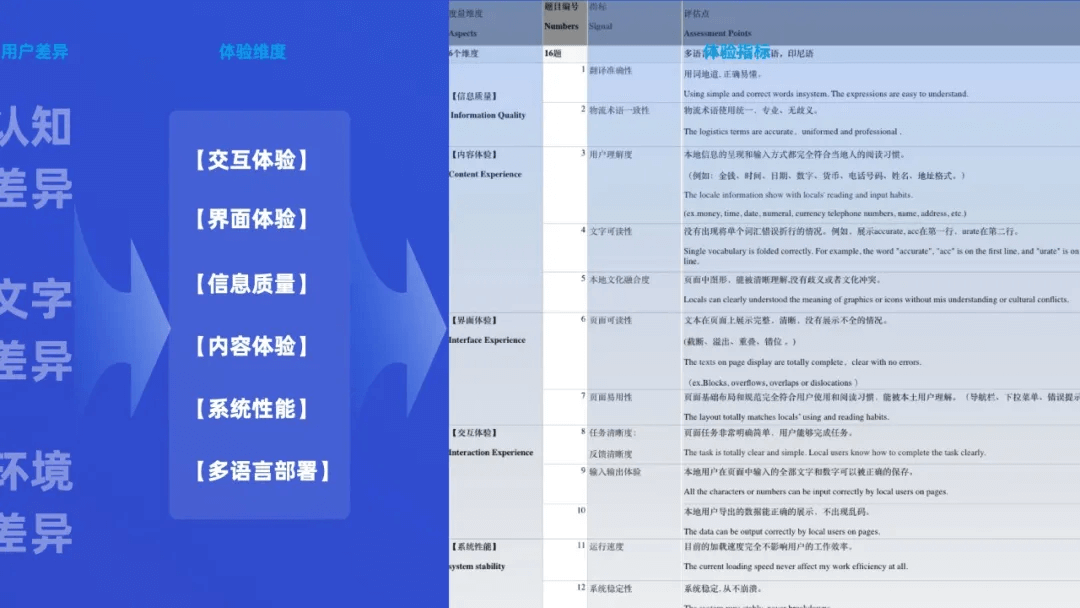This screenshot has width=1080, height=608.
Task: Click the system stability aspect cell
Action: [x=477, y=566]
